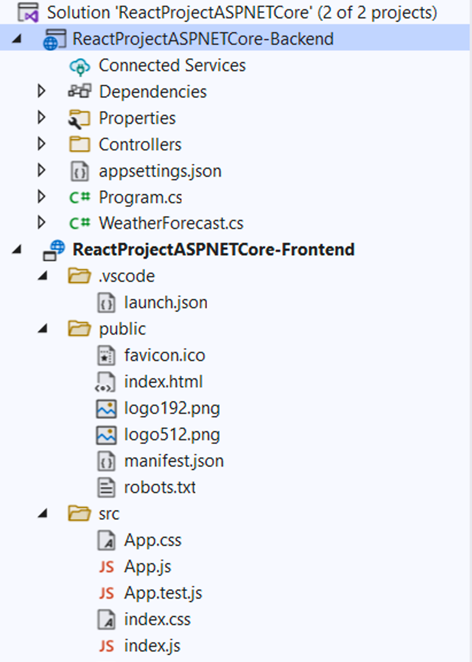Click the C# icon beside WeatherForecast.cs
This screenshot has height=662, width=472.
click(x=80, y=223)
